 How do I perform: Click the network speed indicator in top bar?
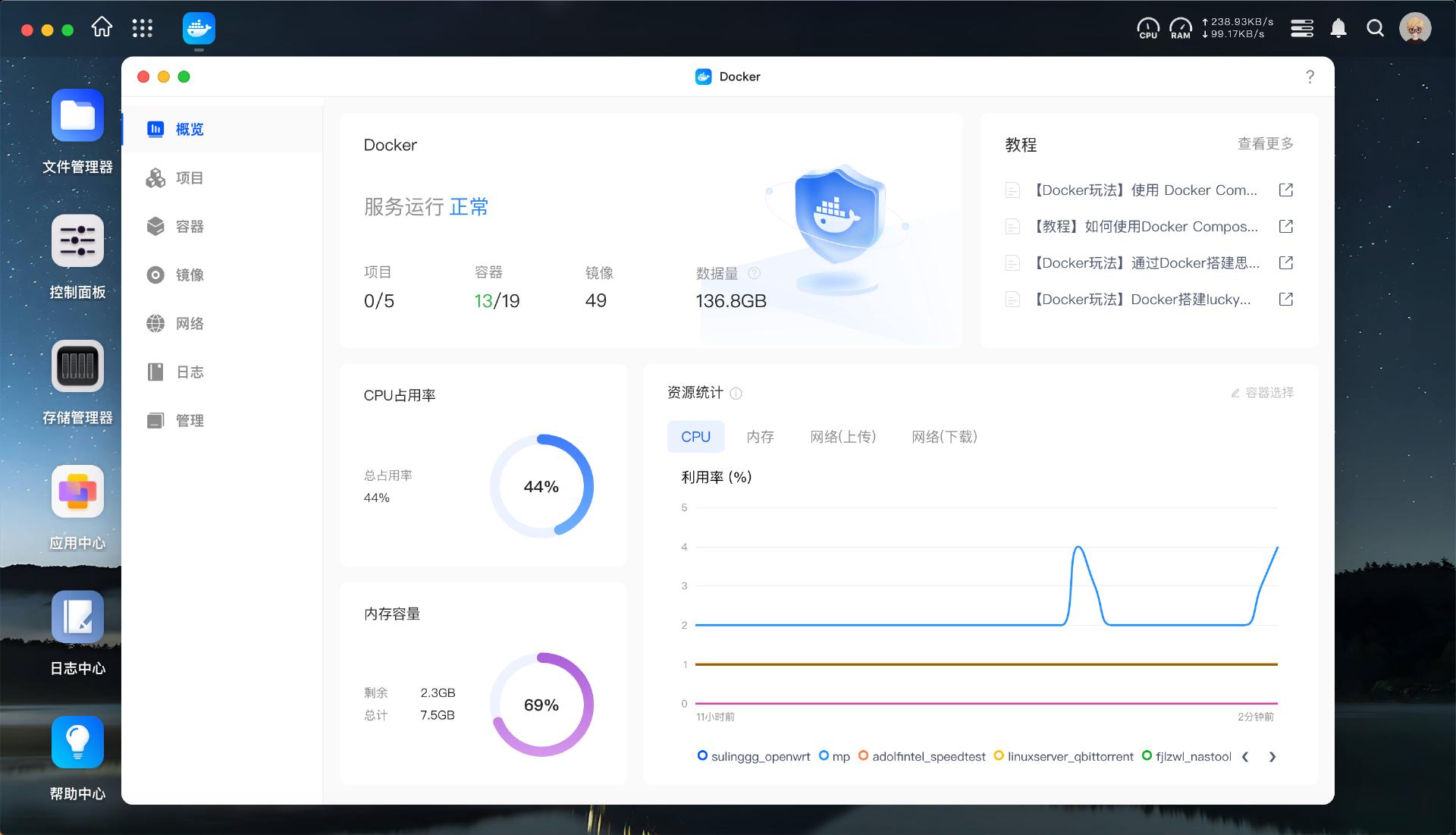point(1238,28)
